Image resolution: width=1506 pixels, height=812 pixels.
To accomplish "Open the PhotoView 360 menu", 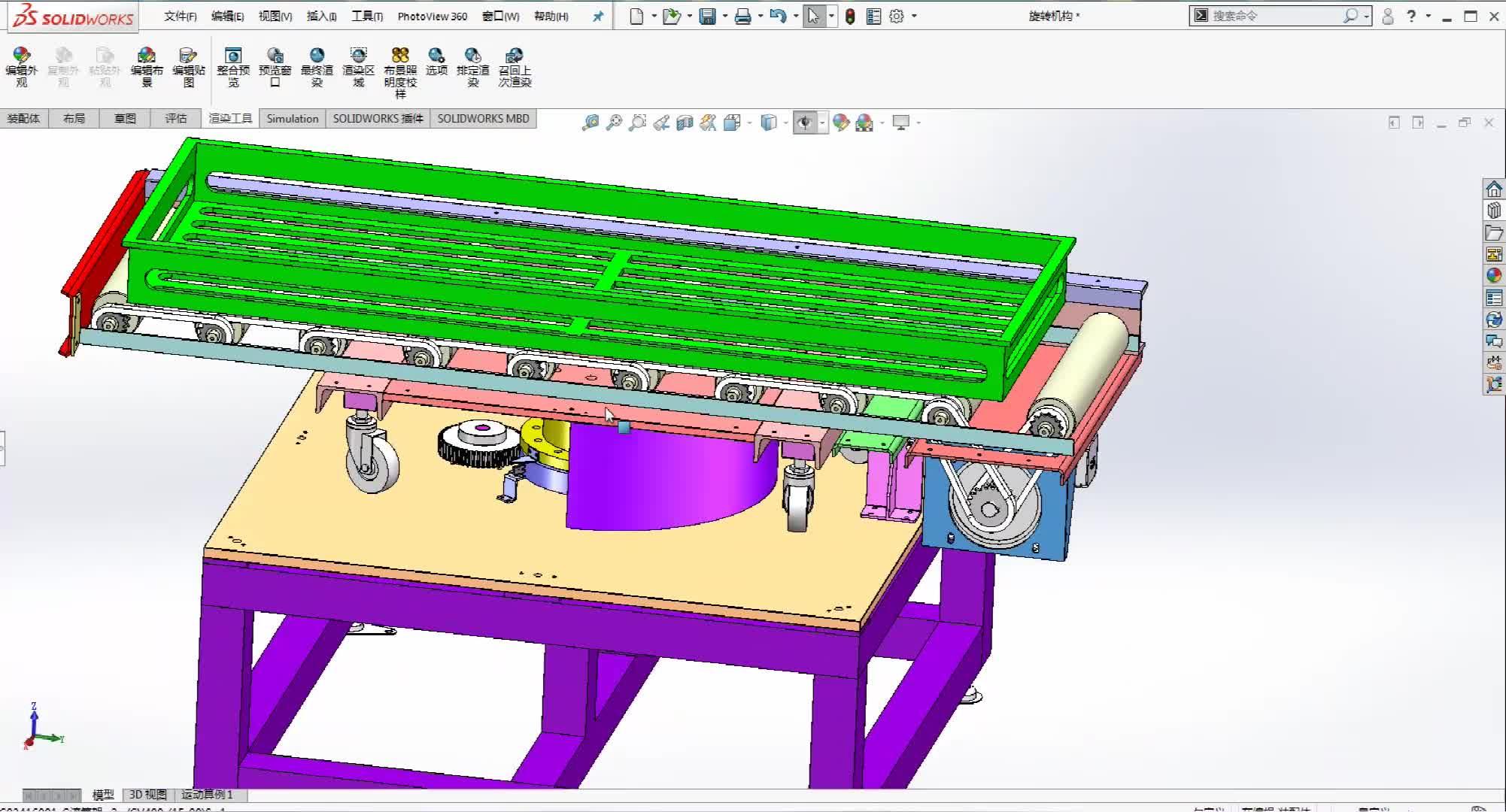I will (432, 17).
